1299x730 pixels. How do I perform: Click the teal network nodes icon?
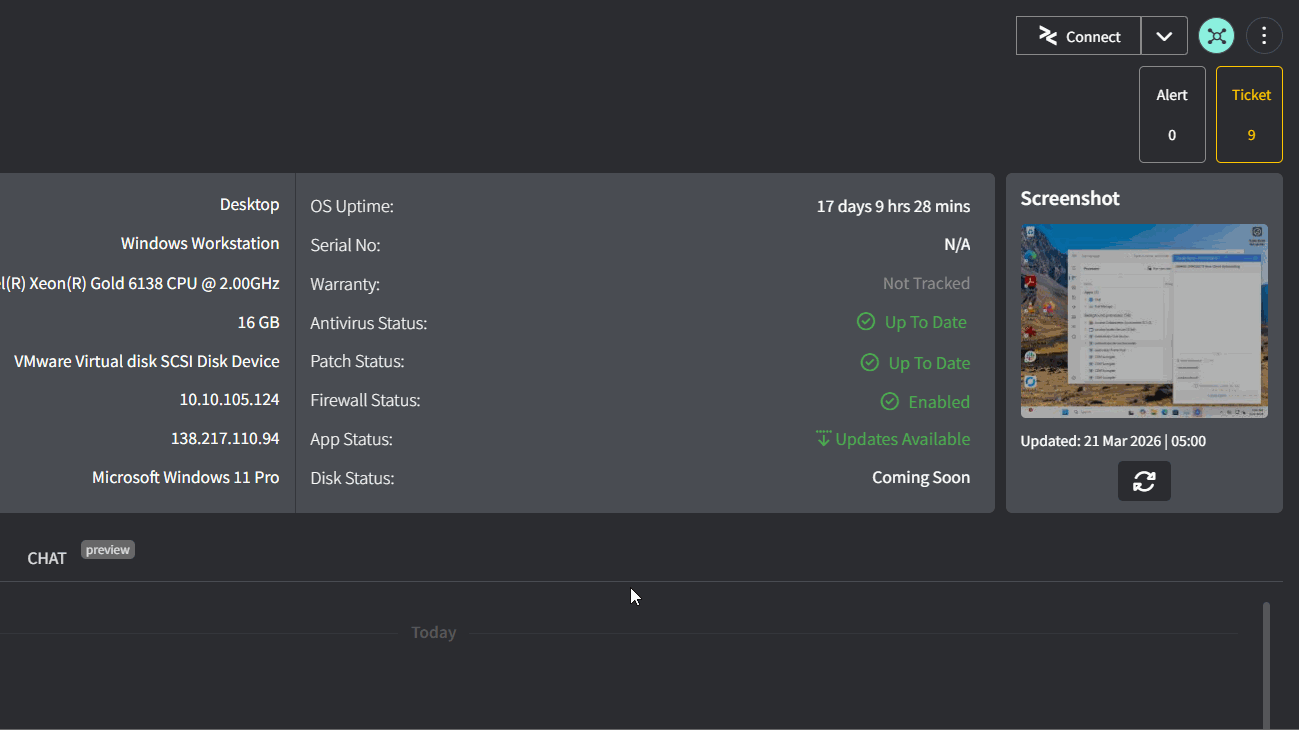coord(1216,36)
